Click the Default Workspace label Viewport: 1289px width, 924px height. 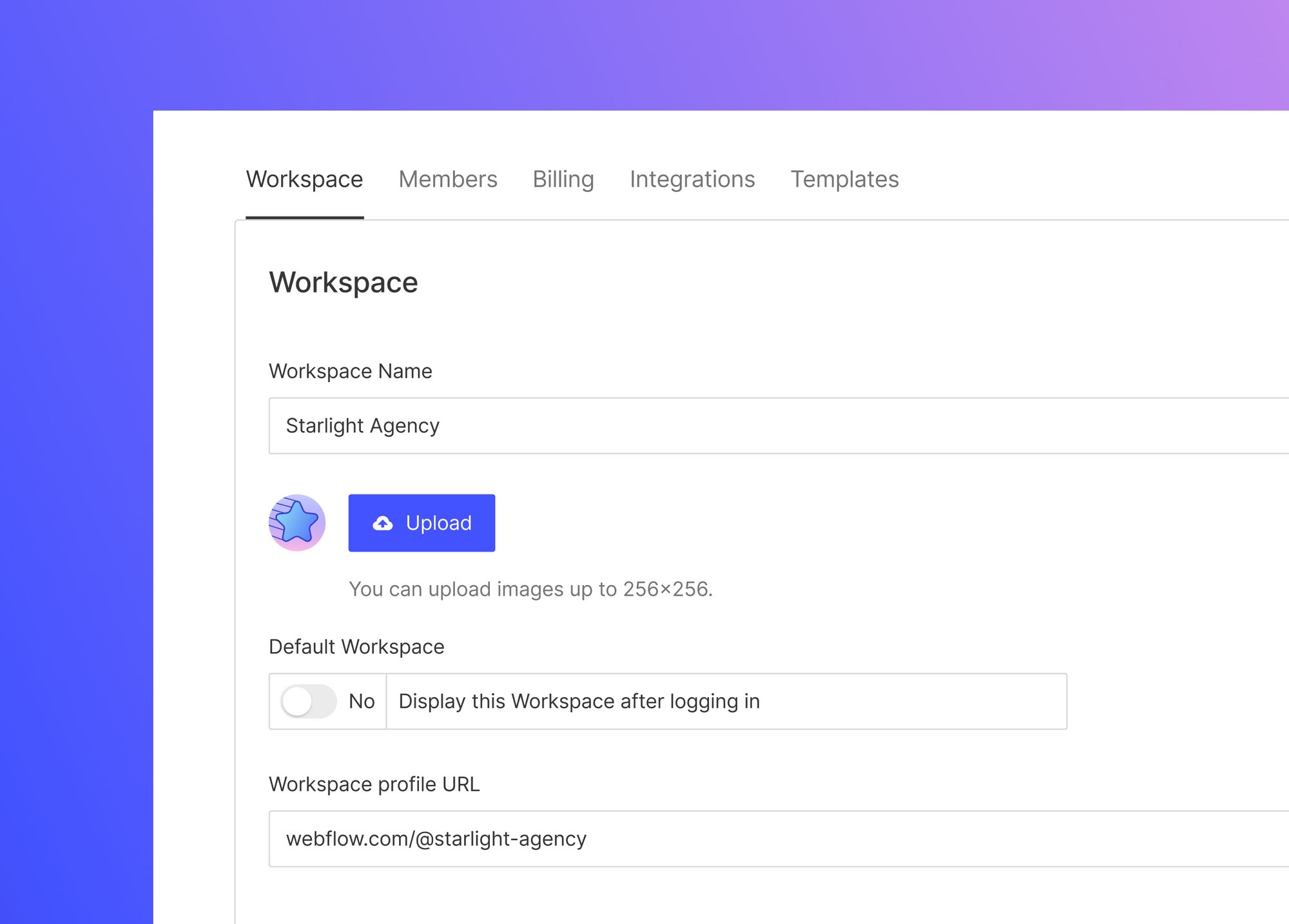356,646
